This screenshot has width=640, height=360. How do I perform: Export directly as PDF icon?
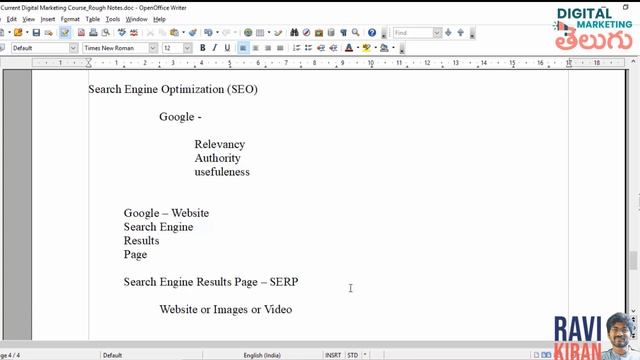pyautogui.click(x=81, y=33)
